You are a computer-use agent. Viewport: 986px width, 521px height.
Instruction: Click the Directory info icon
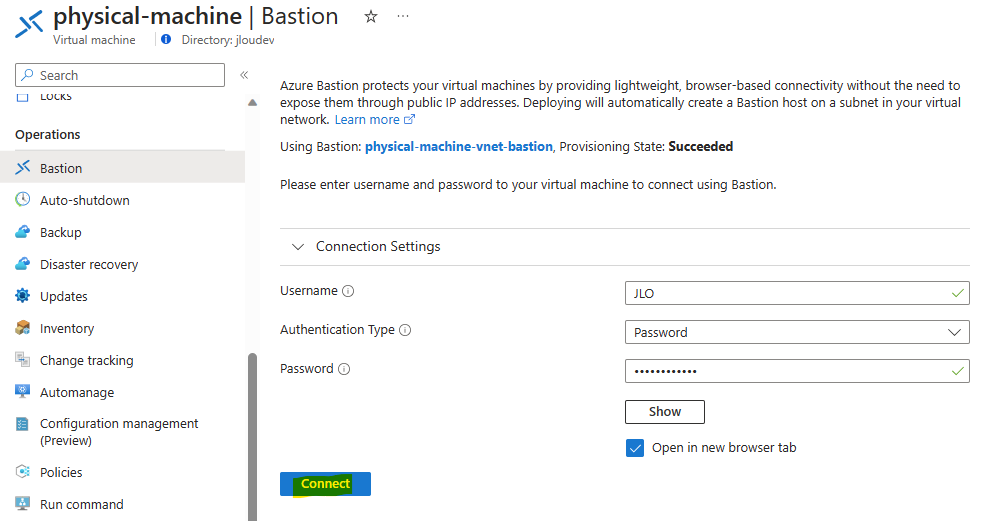coord(166,40)
